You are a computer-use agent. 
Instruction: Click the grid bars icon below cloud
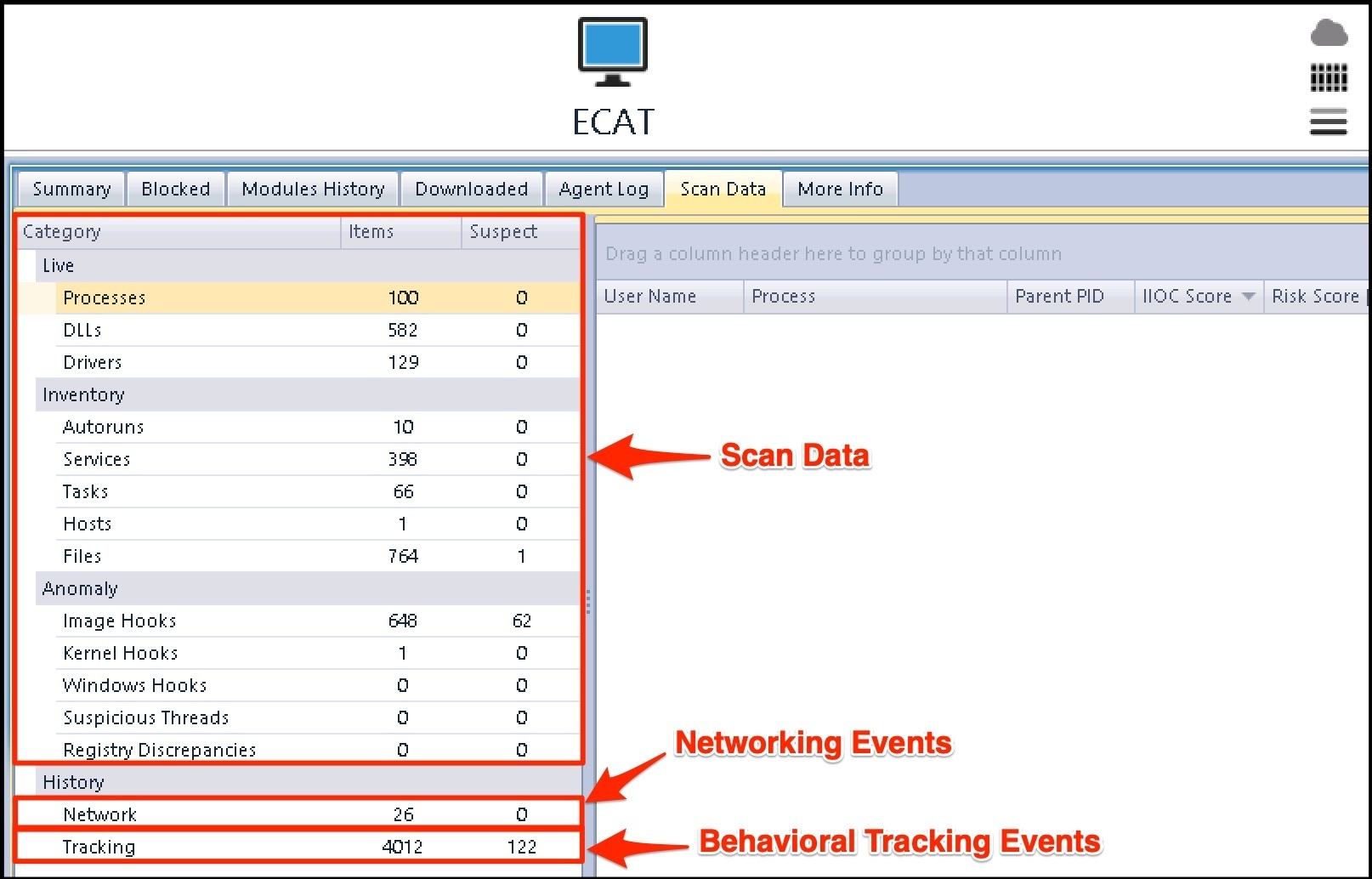click(x=1329, y=77)
